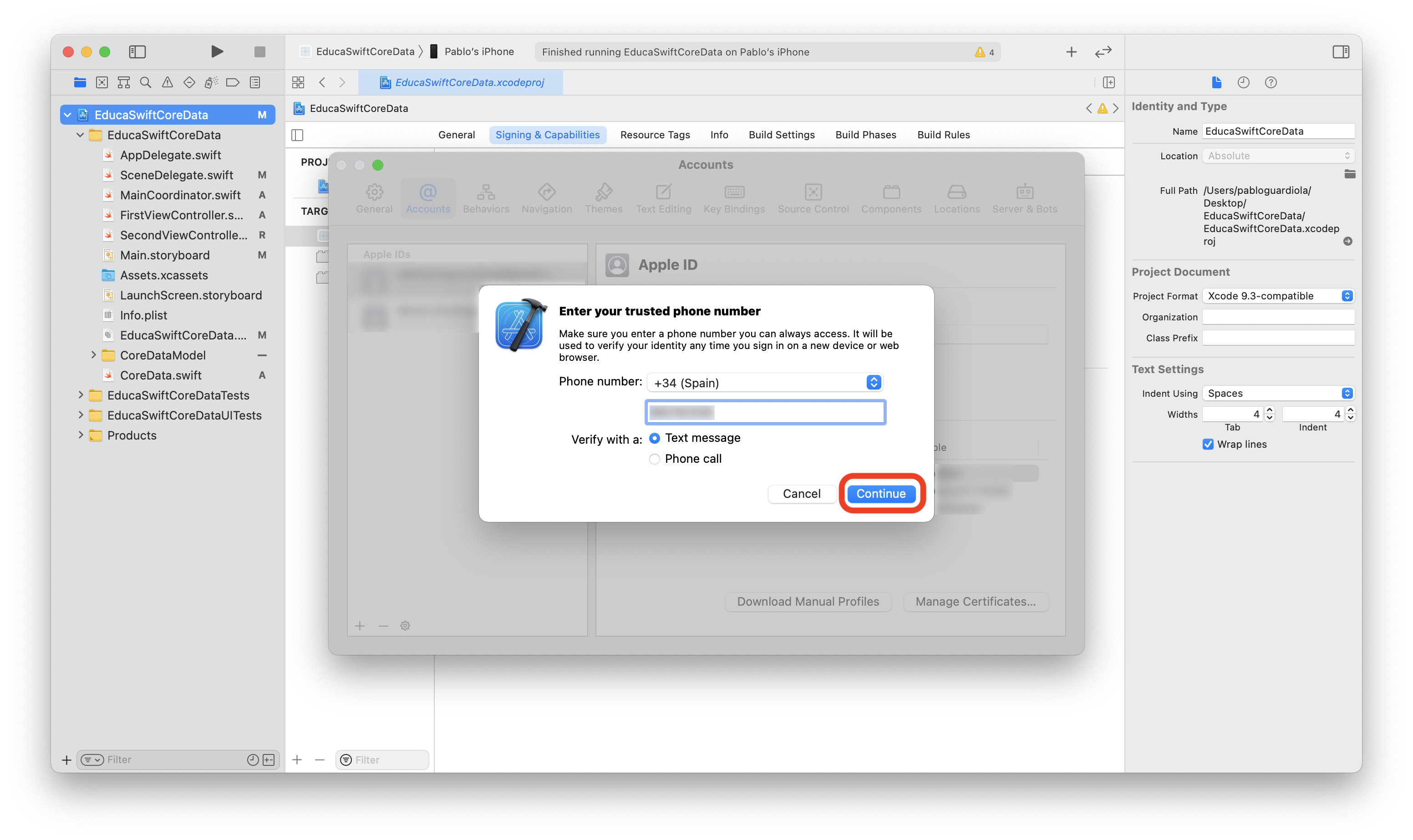Click the issues warning badge showing 4

point(985,52)
